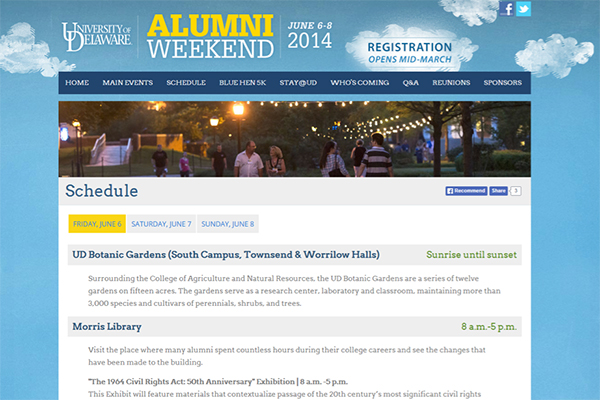Click the Facebook Share button
The width and height of the screenshot is (600, 400).
tap(498, 191)
